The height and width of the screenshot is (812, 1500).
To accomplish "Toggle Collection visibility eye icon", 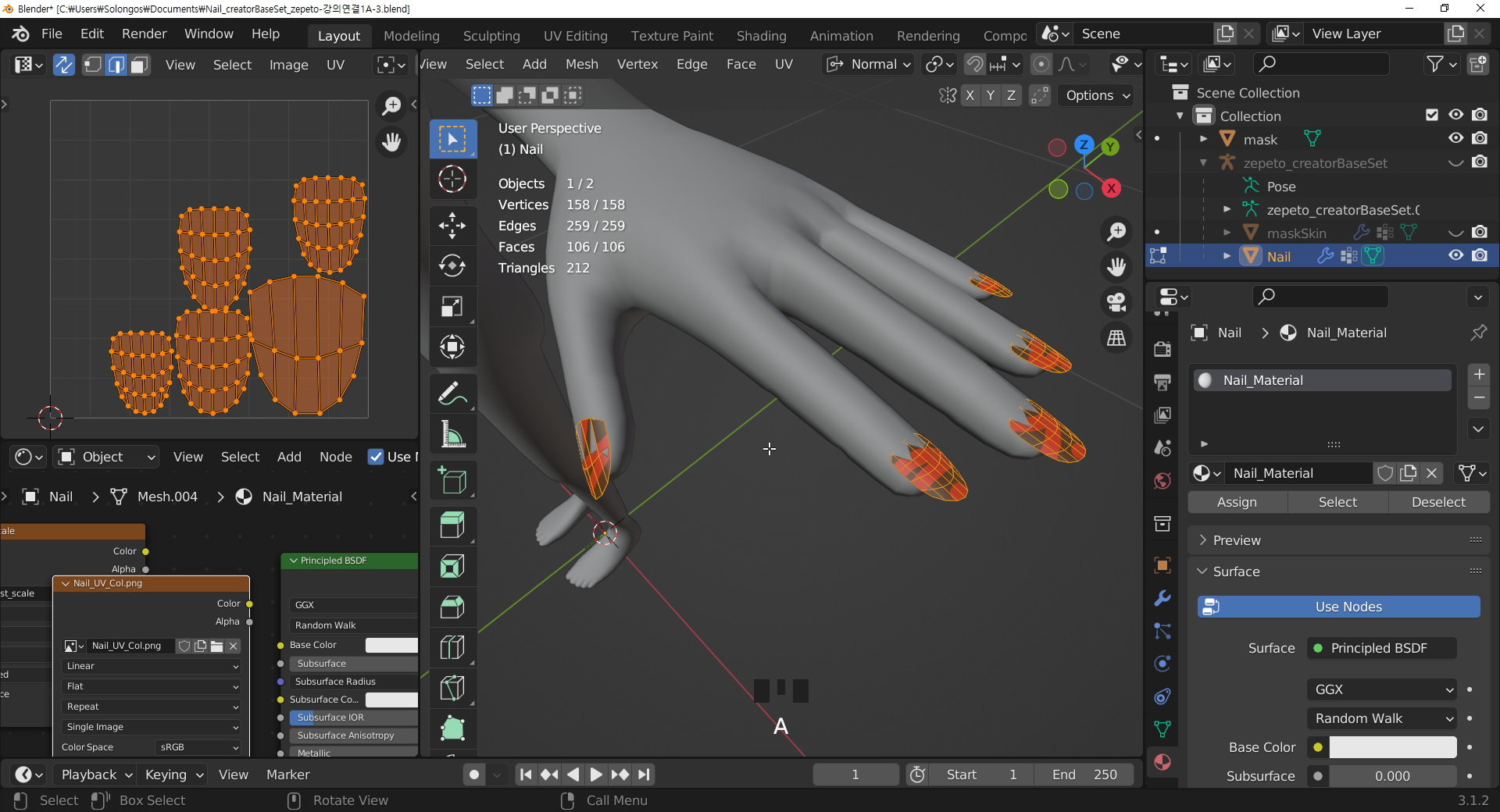I will pyautogui.click(x=1455, y=115).
